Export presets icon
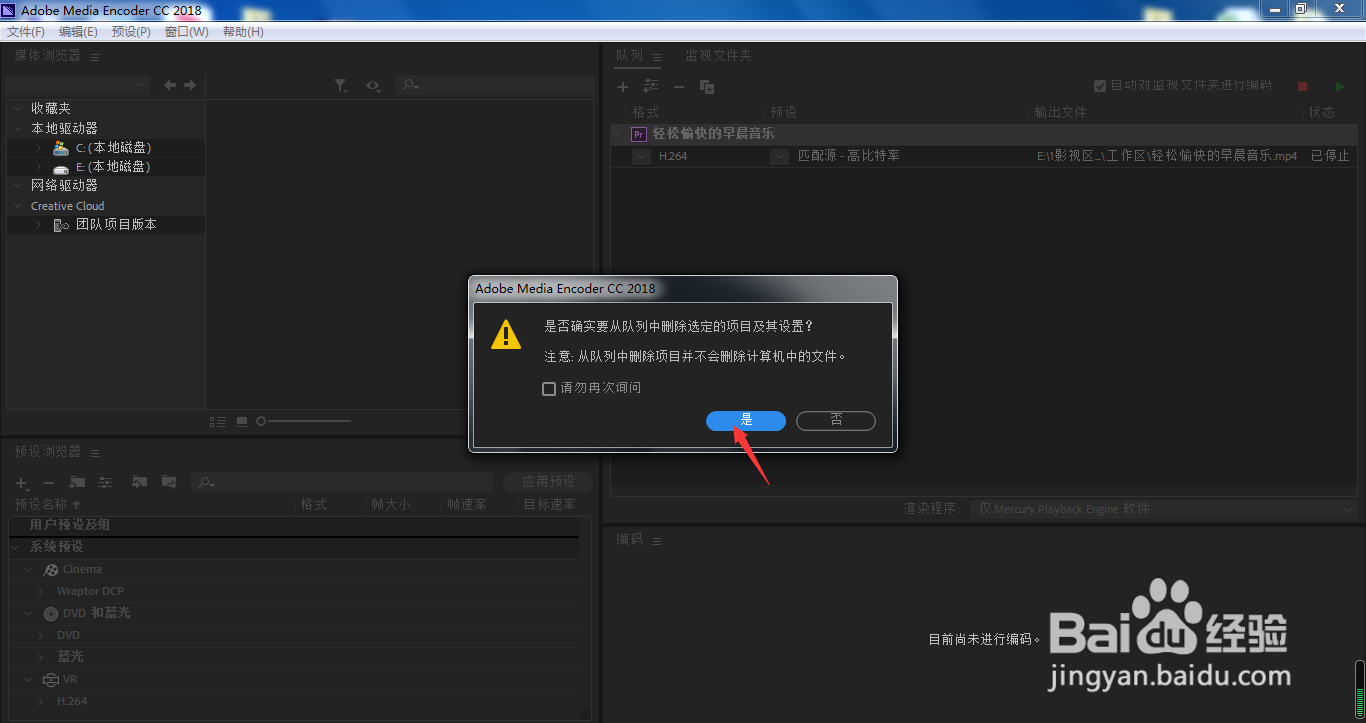Viewport: 1366px width, 723px height. [x=169, y=482]
